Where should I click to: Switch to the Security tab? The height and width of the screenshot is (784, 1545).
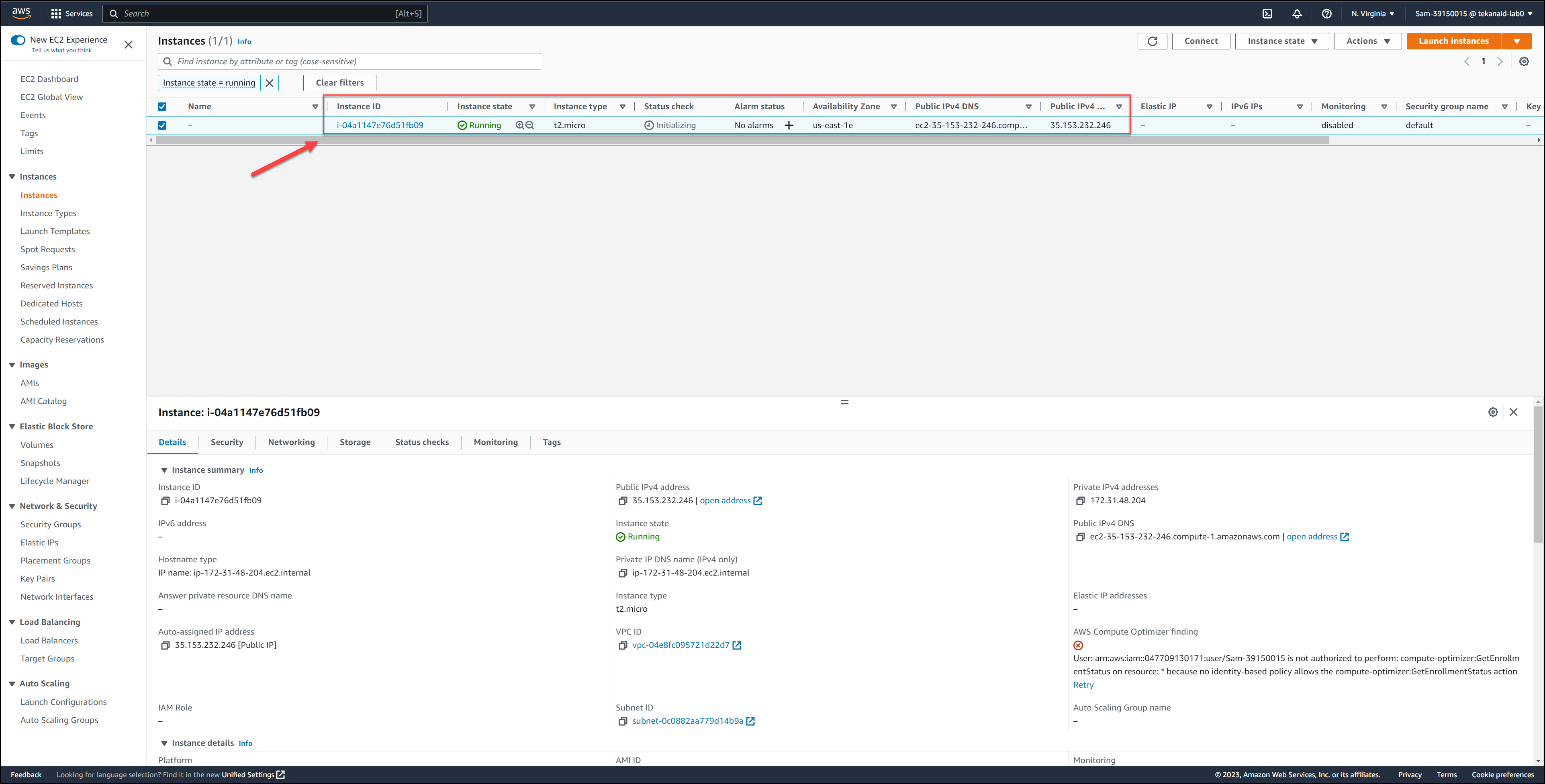(x=227, y=442)
